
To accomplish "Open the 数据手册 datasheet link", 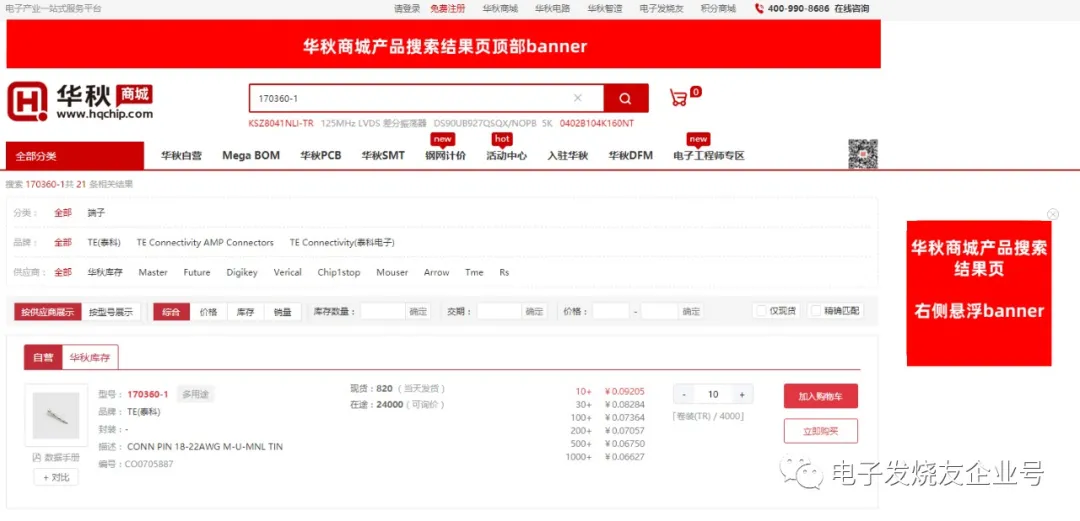I will click(x=56, y=457).
